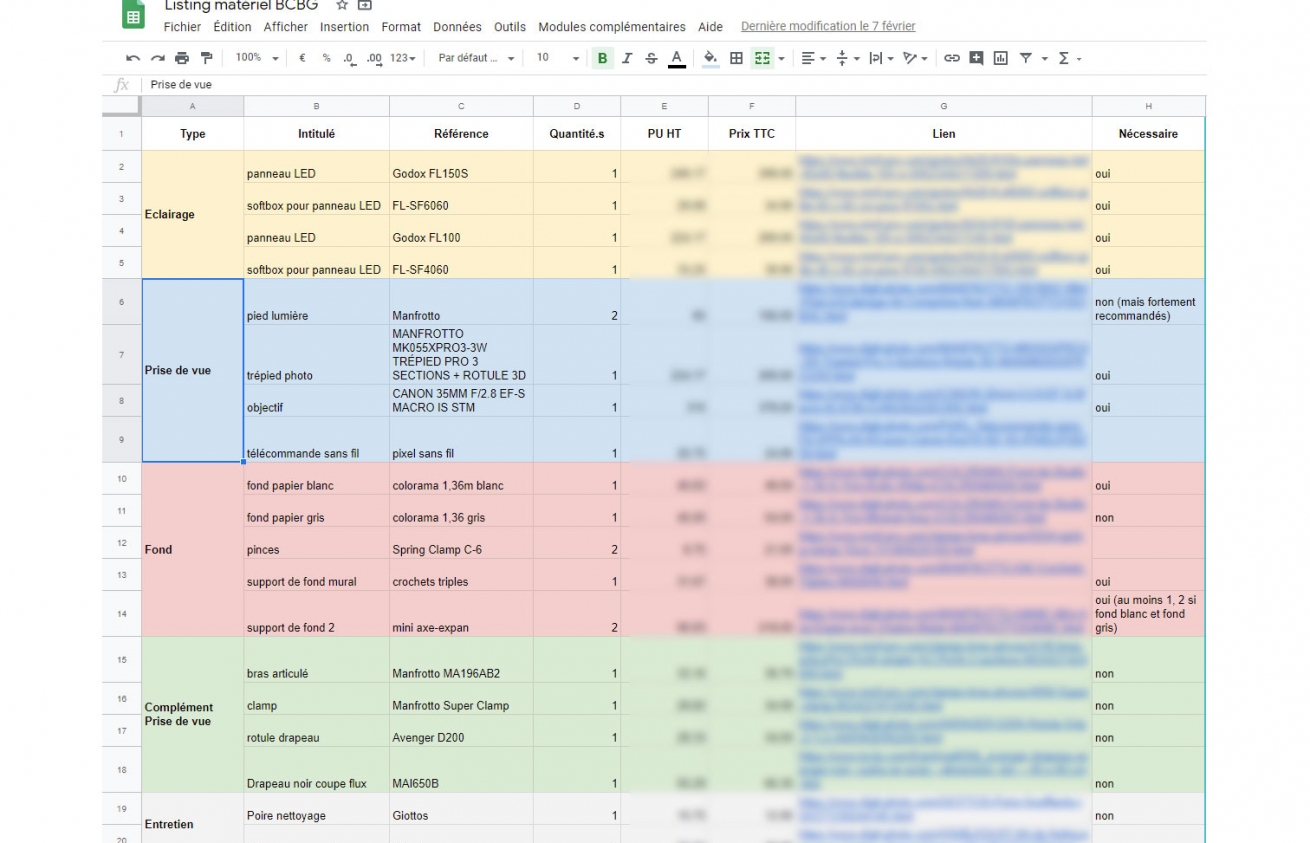Open the Aide menu
Image resolution: width=1310 pixels, height=843 pixels.
710,27
